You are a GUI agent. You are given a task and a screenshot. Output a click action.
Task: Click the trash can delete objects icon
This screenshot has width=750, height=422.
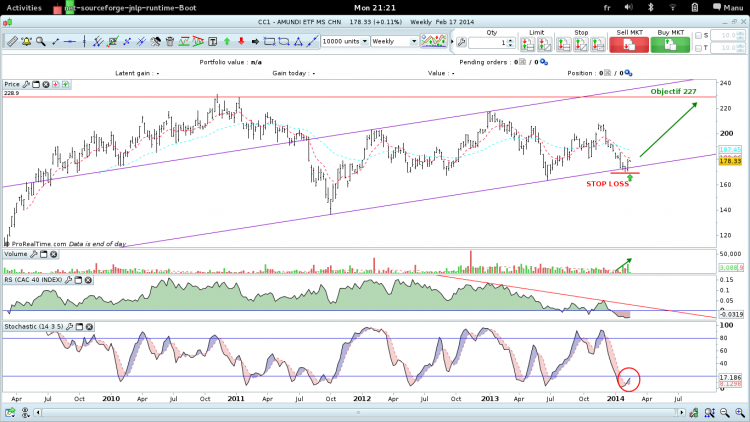(170, 42)
